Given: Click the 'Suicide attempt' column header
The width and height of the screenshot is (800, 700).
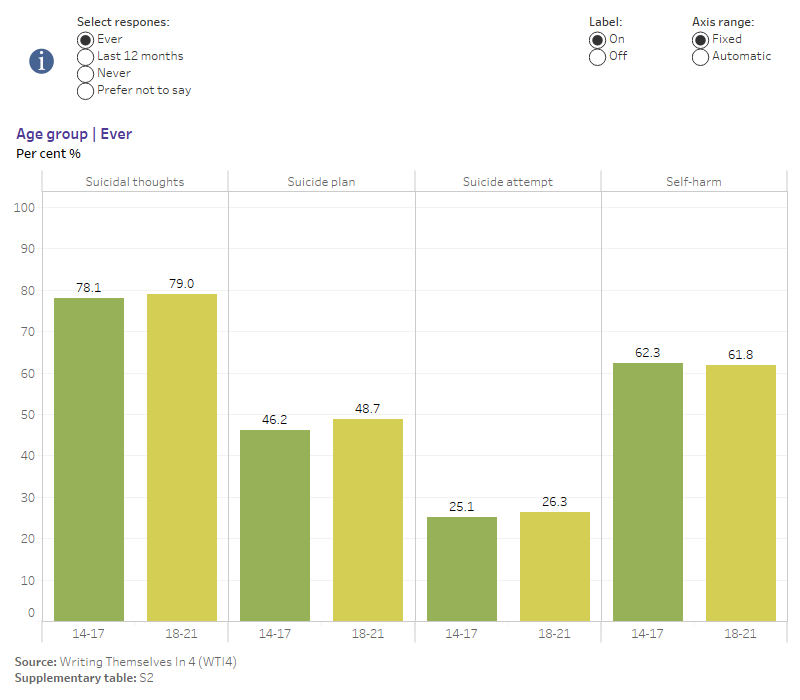Looking at the screenshot, I should 507,182.
